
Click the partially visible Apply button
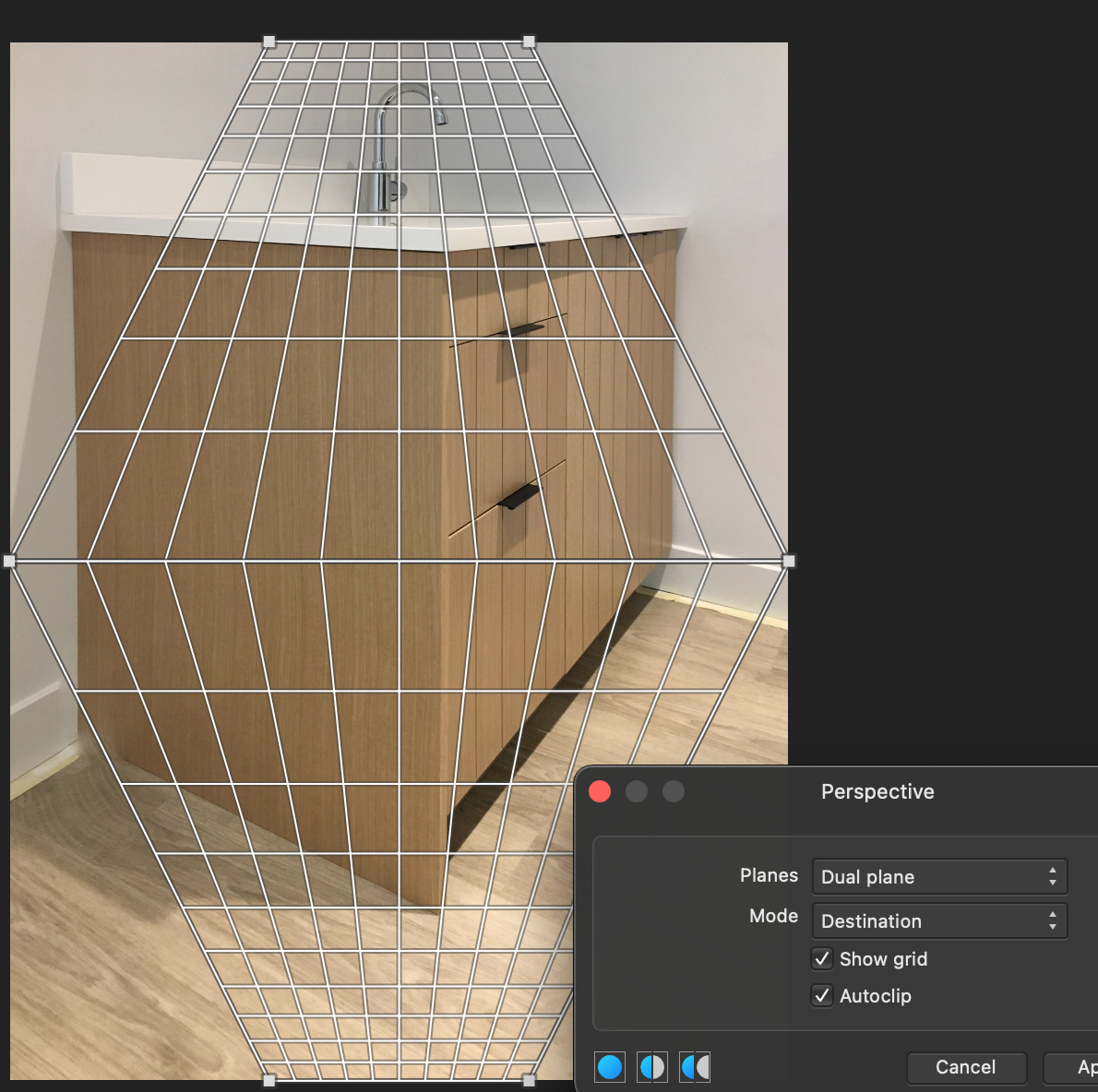[1070, 1067]
